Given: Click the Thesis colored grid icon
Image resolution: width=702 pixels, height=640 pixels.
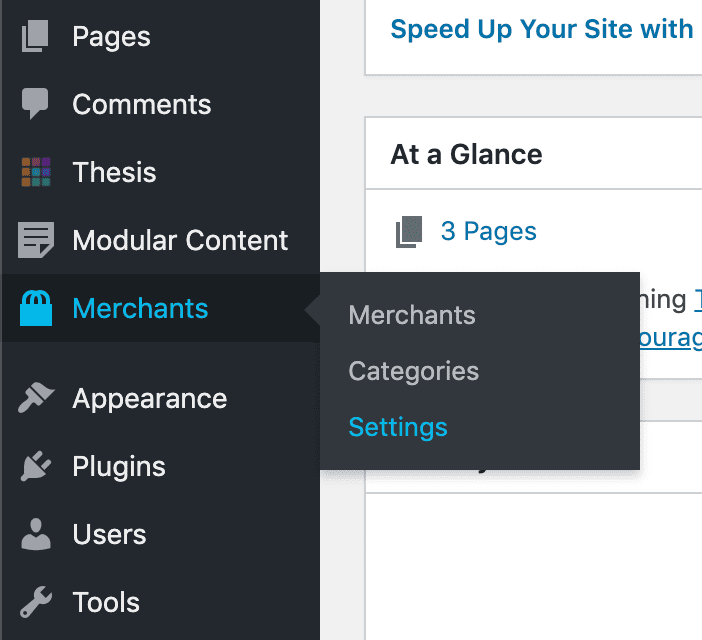Looking at the screenshot, I should pyautogui.click(x=36, y=172).
